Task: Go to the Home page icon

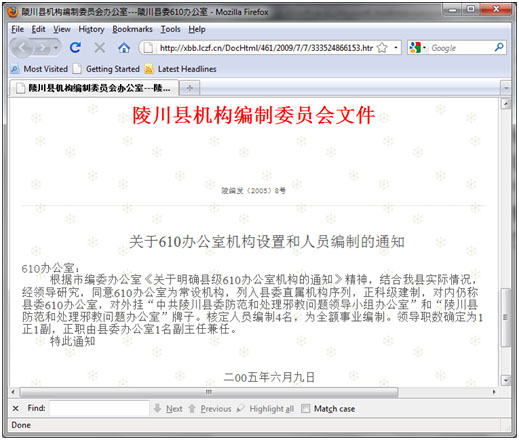Action: click(x=124, y=48)
